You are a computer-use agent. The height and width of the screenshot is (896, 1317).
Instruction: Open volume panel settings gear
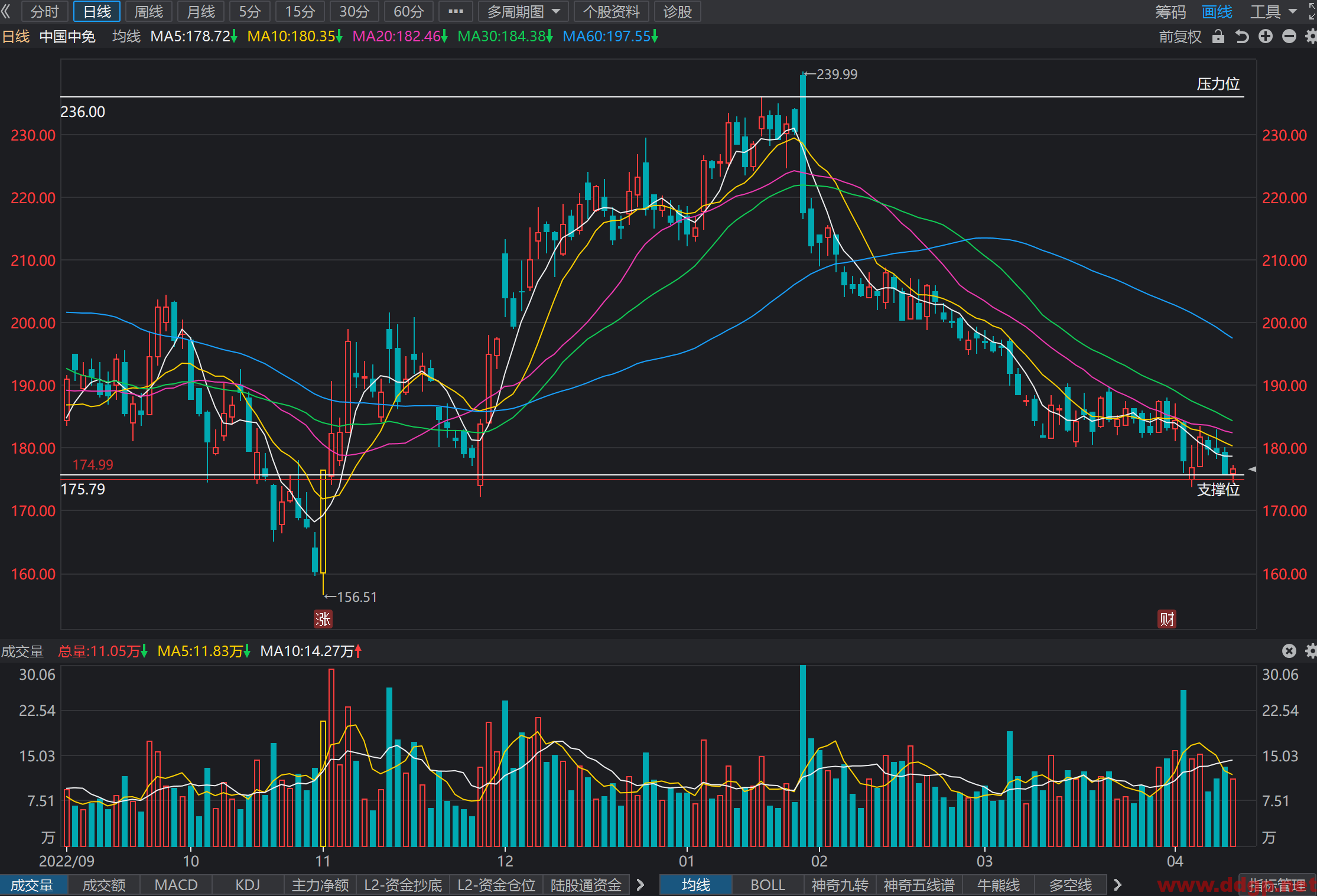(x=1311, y=651)
